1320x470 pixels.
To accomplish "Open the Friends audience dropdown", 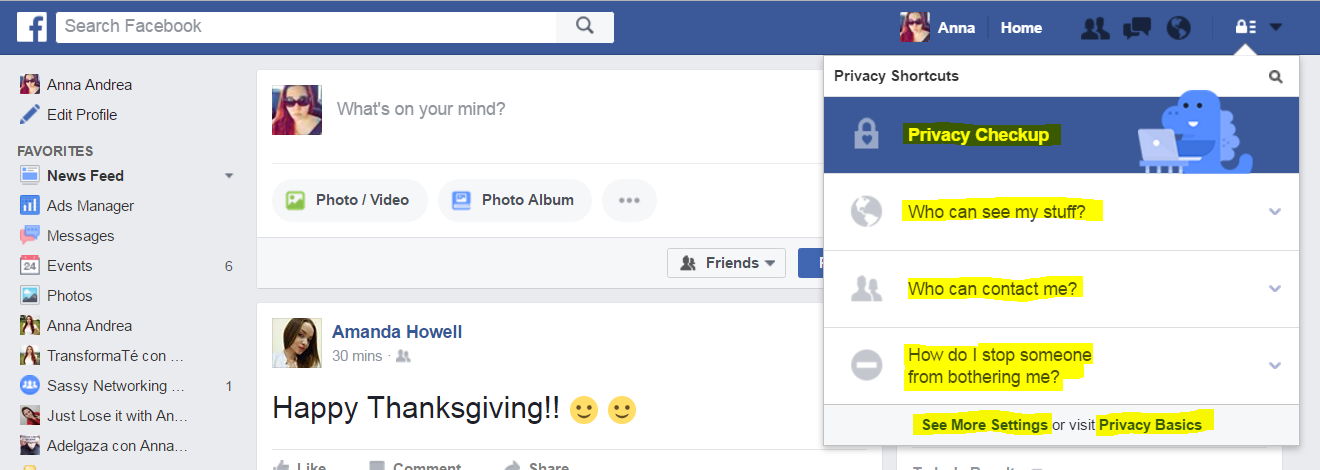I will [727, 263].
